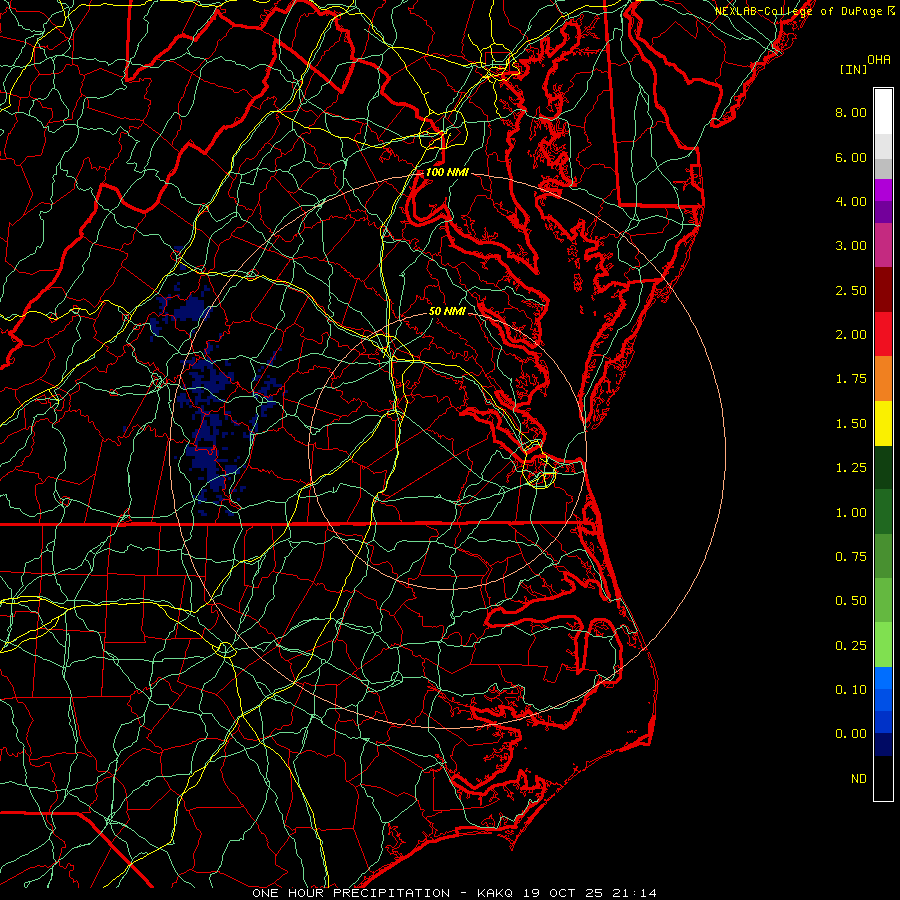900x900 pixels.
Task: Select the white swatch in the legend
Action: pos(883,112)
